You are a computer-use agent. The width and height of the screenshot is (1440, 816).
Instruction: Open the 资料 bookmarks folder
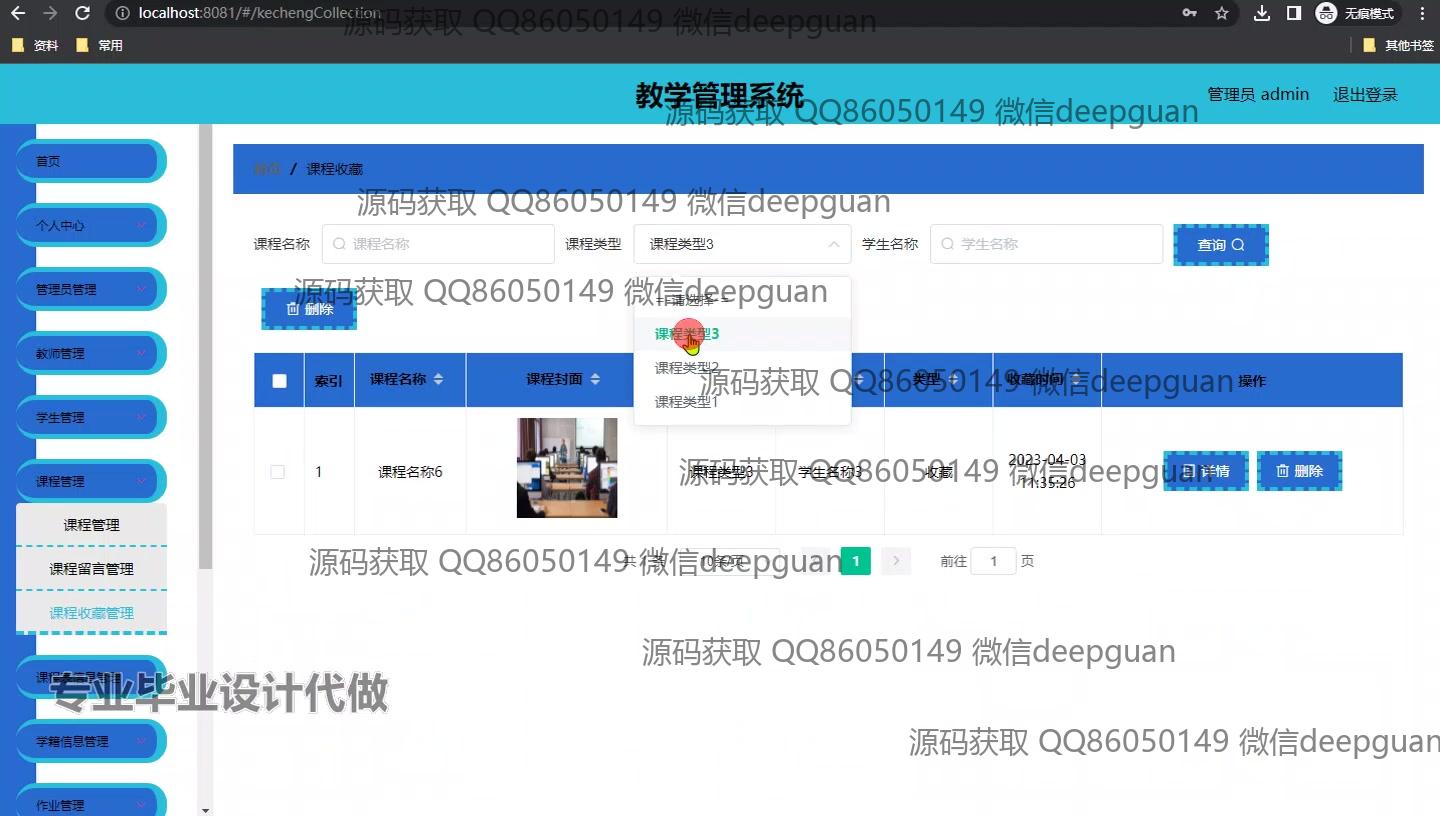pyautogui.click(x=35, y=45)
